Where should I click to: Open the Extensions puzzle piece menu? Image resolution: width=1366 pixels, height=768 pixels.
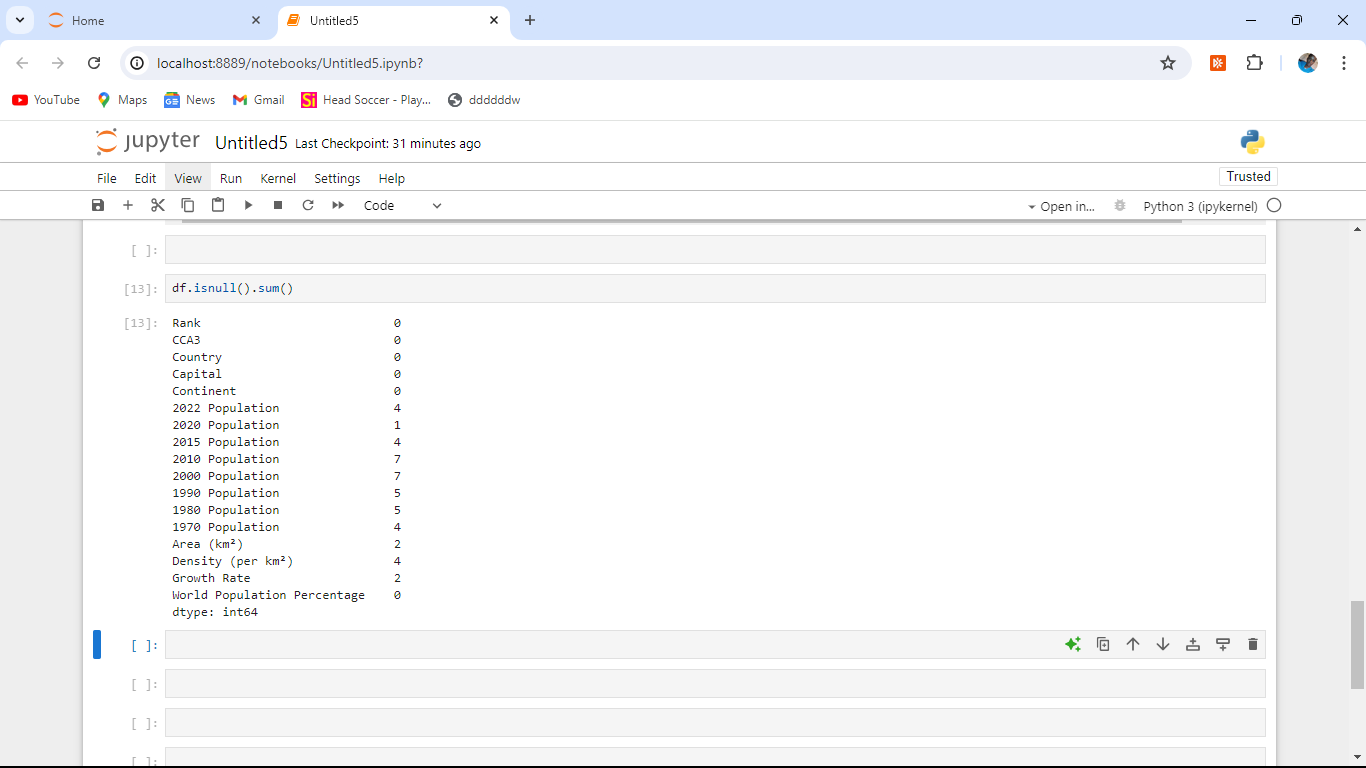(x=1254, y=63)
